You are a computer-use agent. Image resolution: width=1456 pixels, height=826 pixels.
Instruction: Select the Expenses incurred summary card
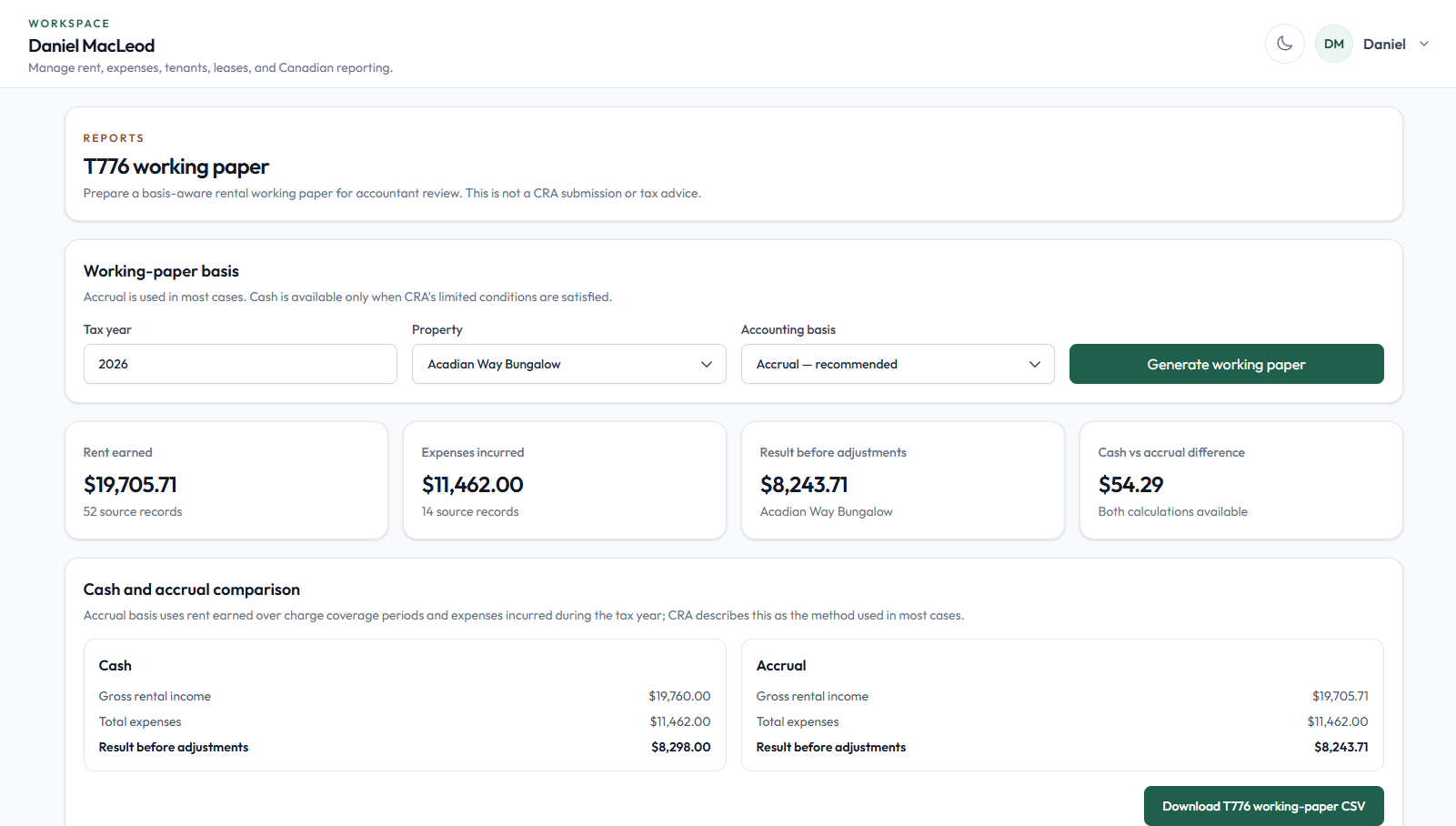pos(565,480)
